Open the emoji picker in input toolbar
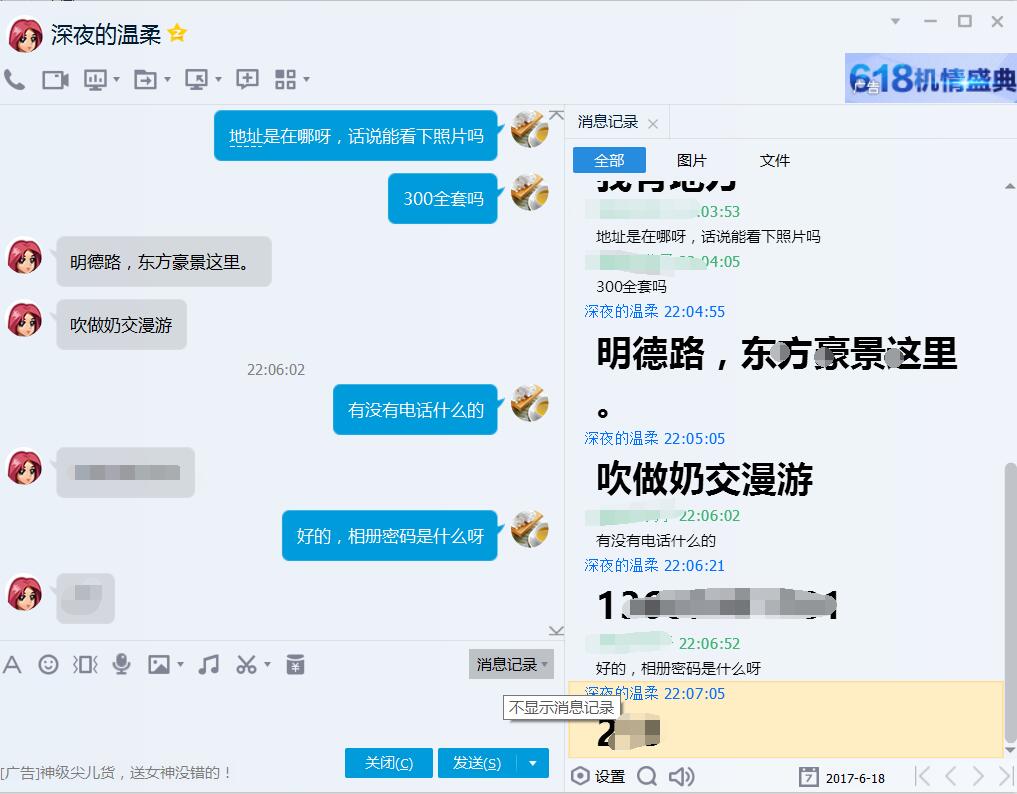This screenshot has height=794, width=1017. click(48, 665)
